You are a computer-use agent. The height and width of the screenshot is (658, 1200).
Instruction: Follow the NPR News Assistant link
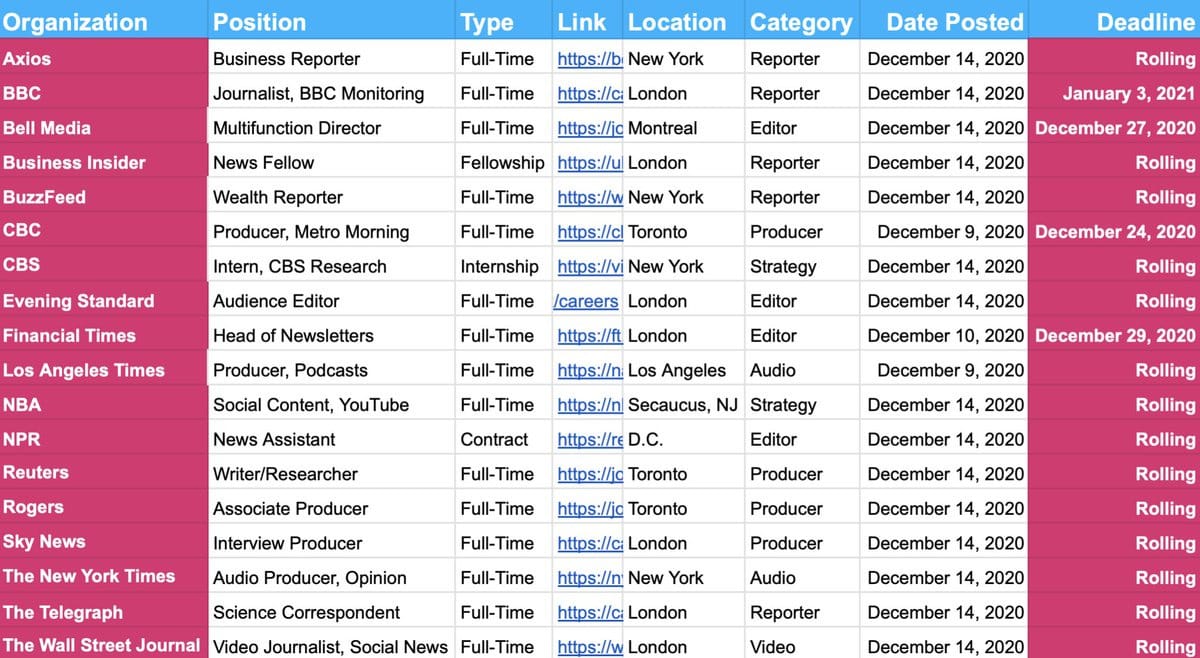(x=589, y=440)
